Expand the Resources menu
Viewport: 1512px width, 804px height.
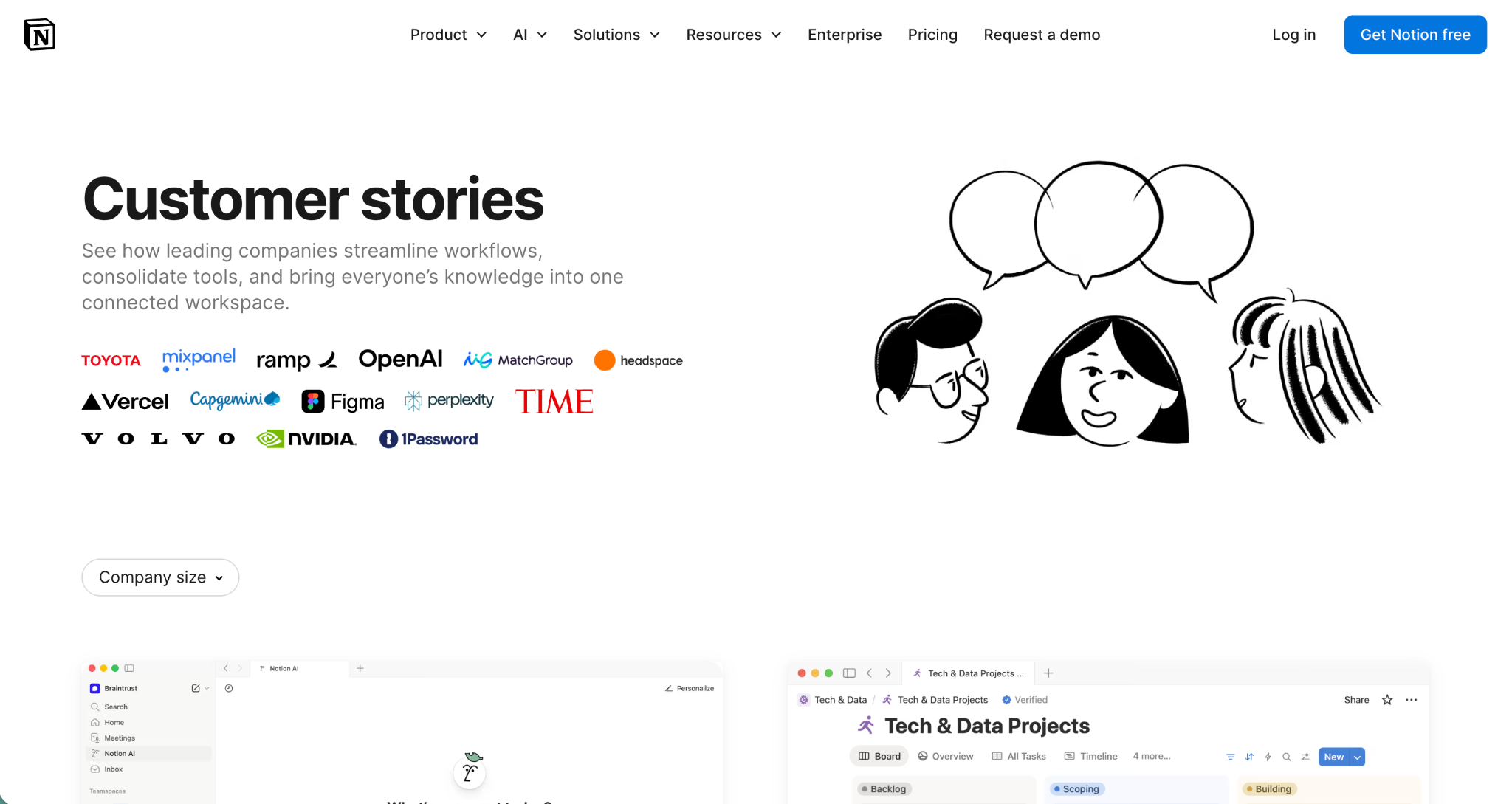[x=734, y=35]
